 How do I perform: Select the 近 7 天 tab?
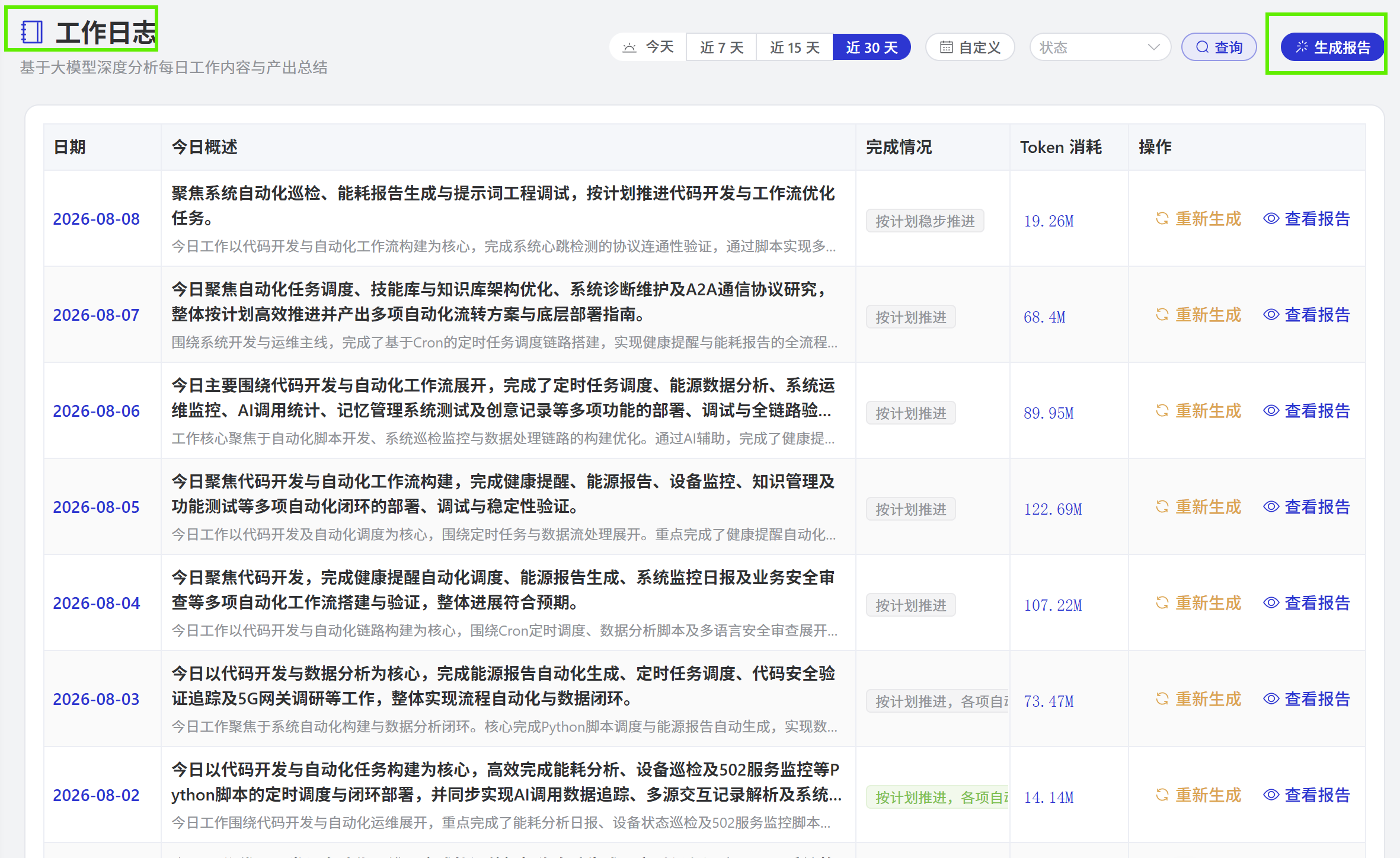721,47
